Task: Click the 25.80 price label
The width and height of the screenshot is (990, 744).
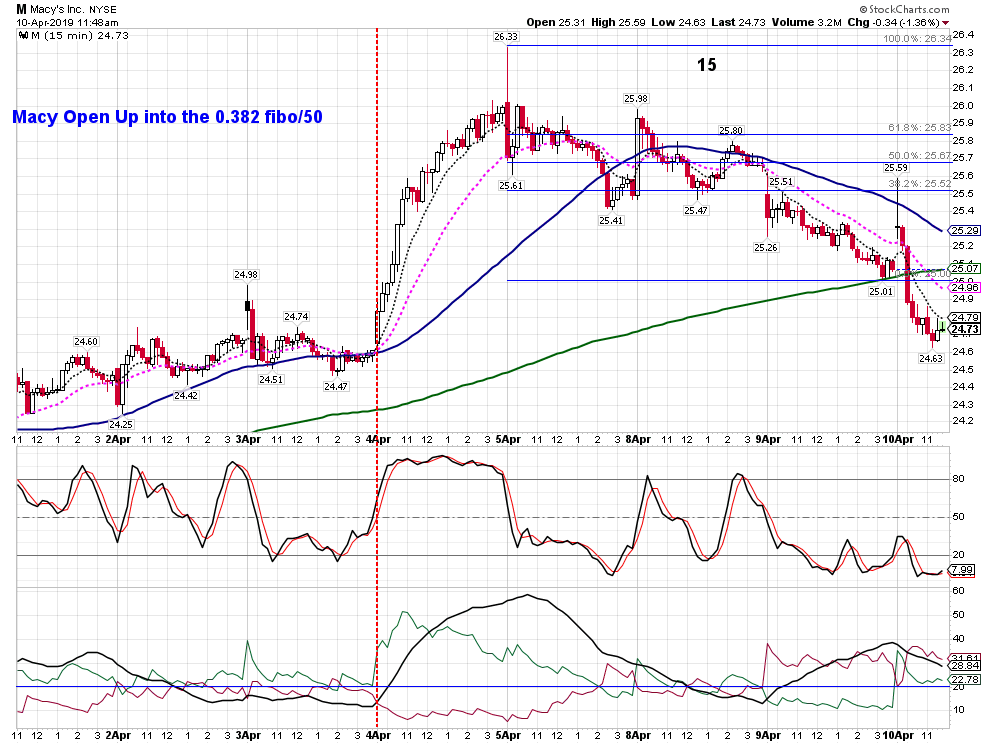Action: click(x=731, y=131)
